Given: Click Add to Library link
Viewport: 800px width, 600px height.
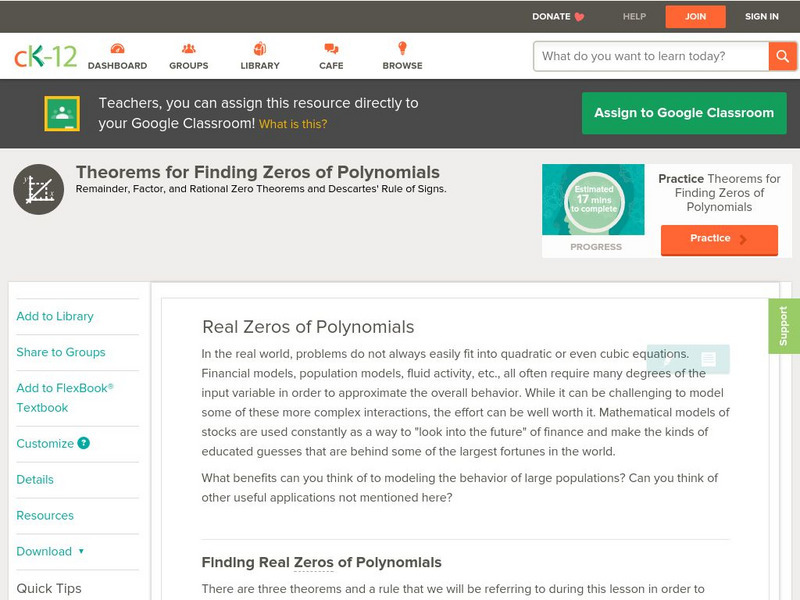Looking at the screenshot, I should pos(55,316).
